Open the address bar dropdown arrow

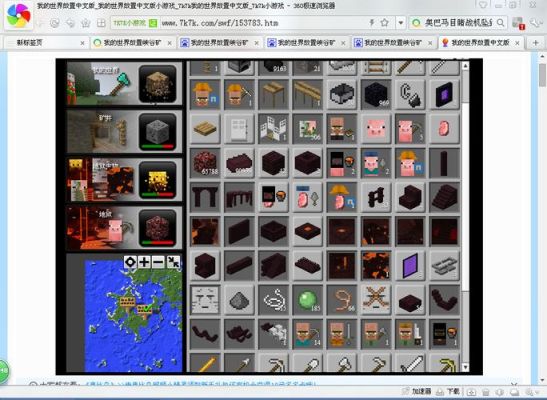click(x=400, y=23)
